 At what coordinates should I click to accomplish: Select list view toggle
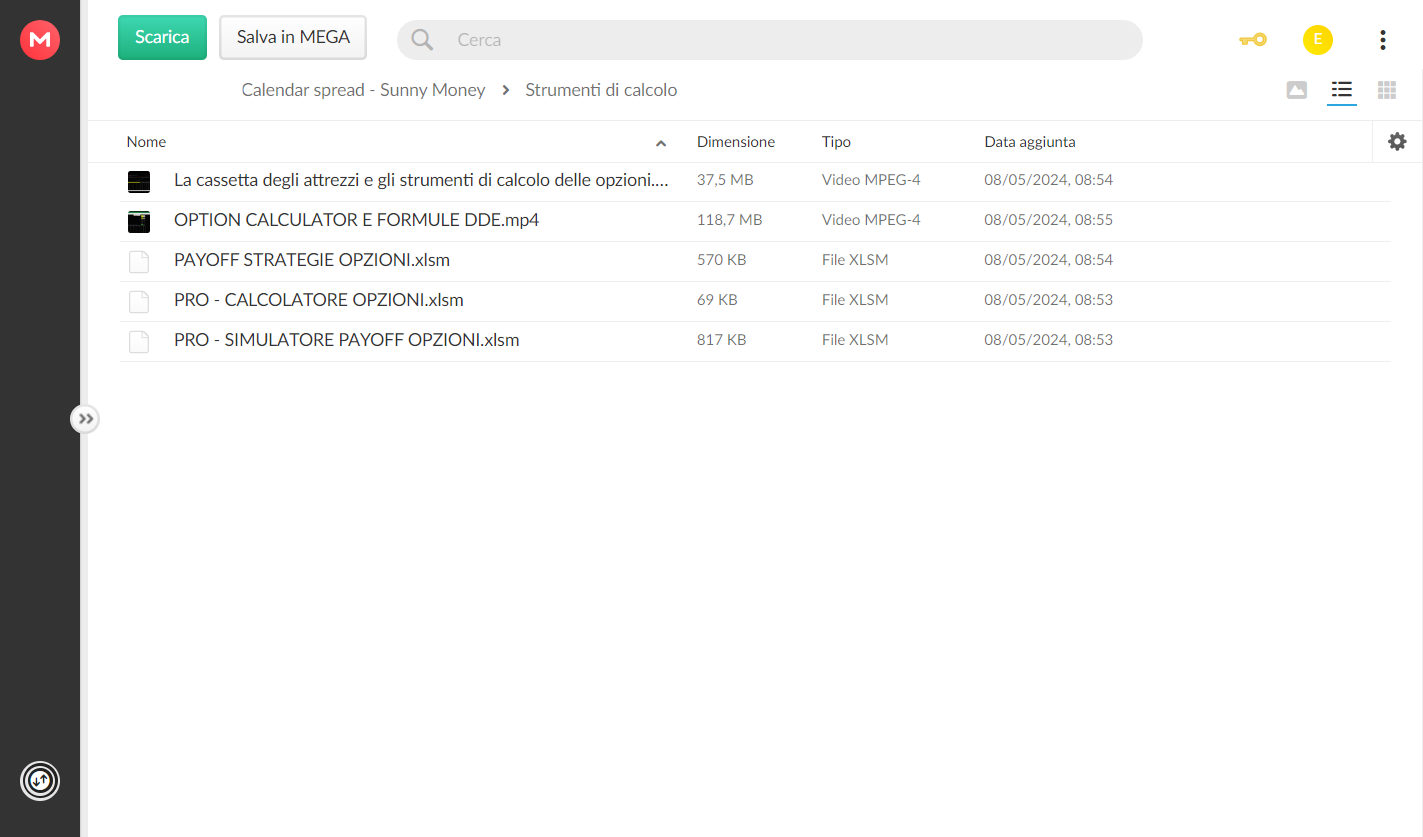[1341, 90]
